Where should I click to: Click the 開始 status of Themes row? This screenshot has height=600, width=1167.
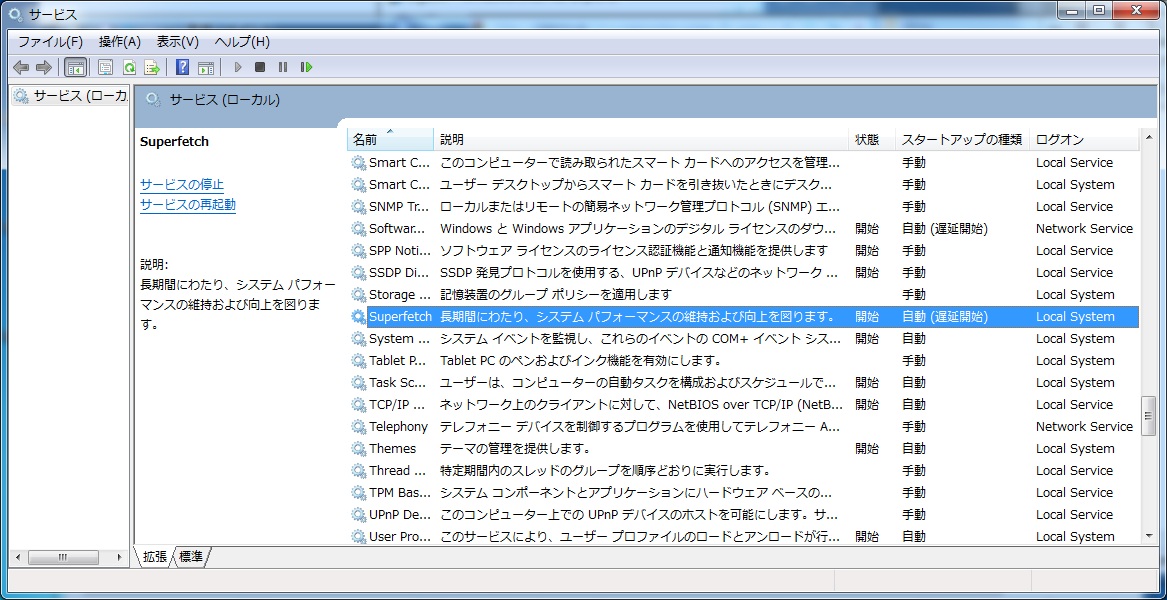(x=867, y=448)
